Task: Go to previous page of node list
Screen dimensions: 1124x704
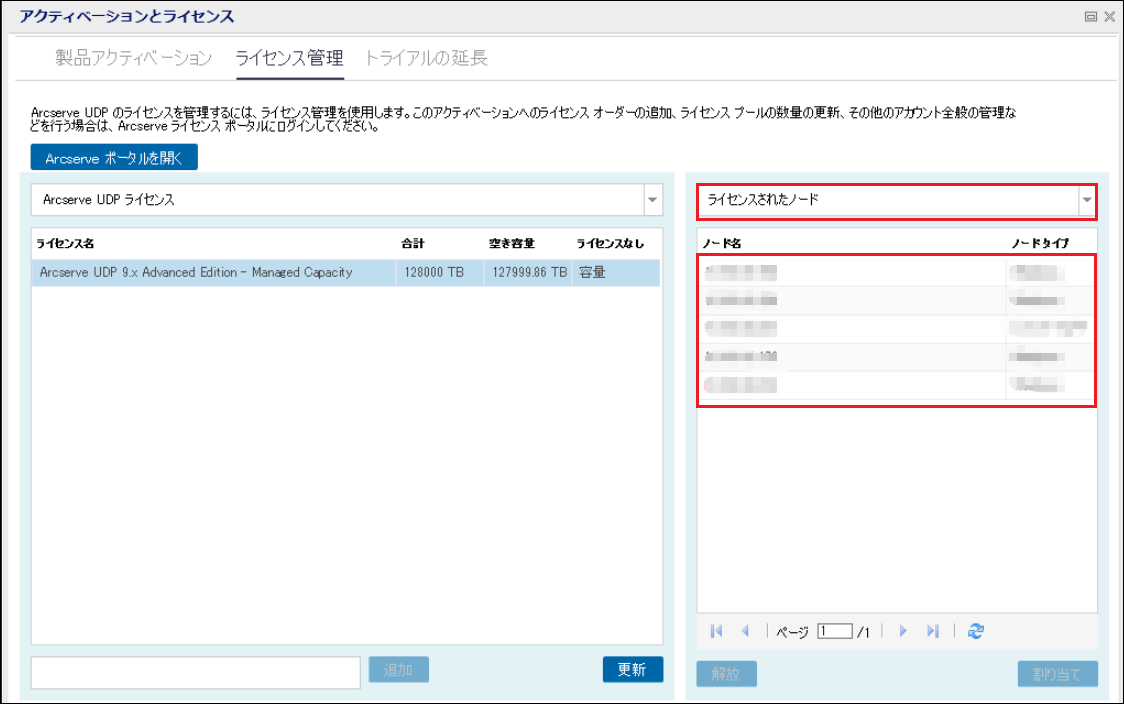Action: (x=745, y=631)
